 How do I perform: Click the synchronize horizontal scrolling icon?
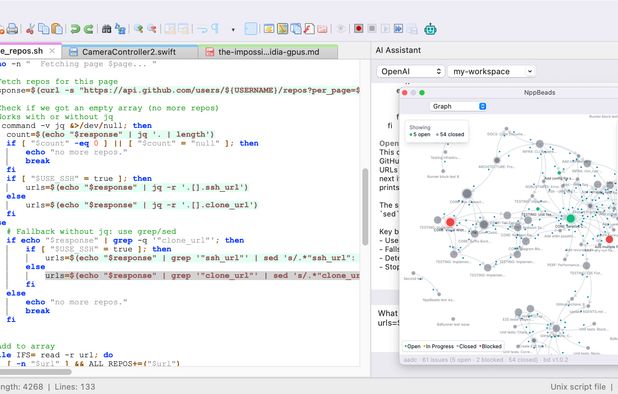[183, 29]
